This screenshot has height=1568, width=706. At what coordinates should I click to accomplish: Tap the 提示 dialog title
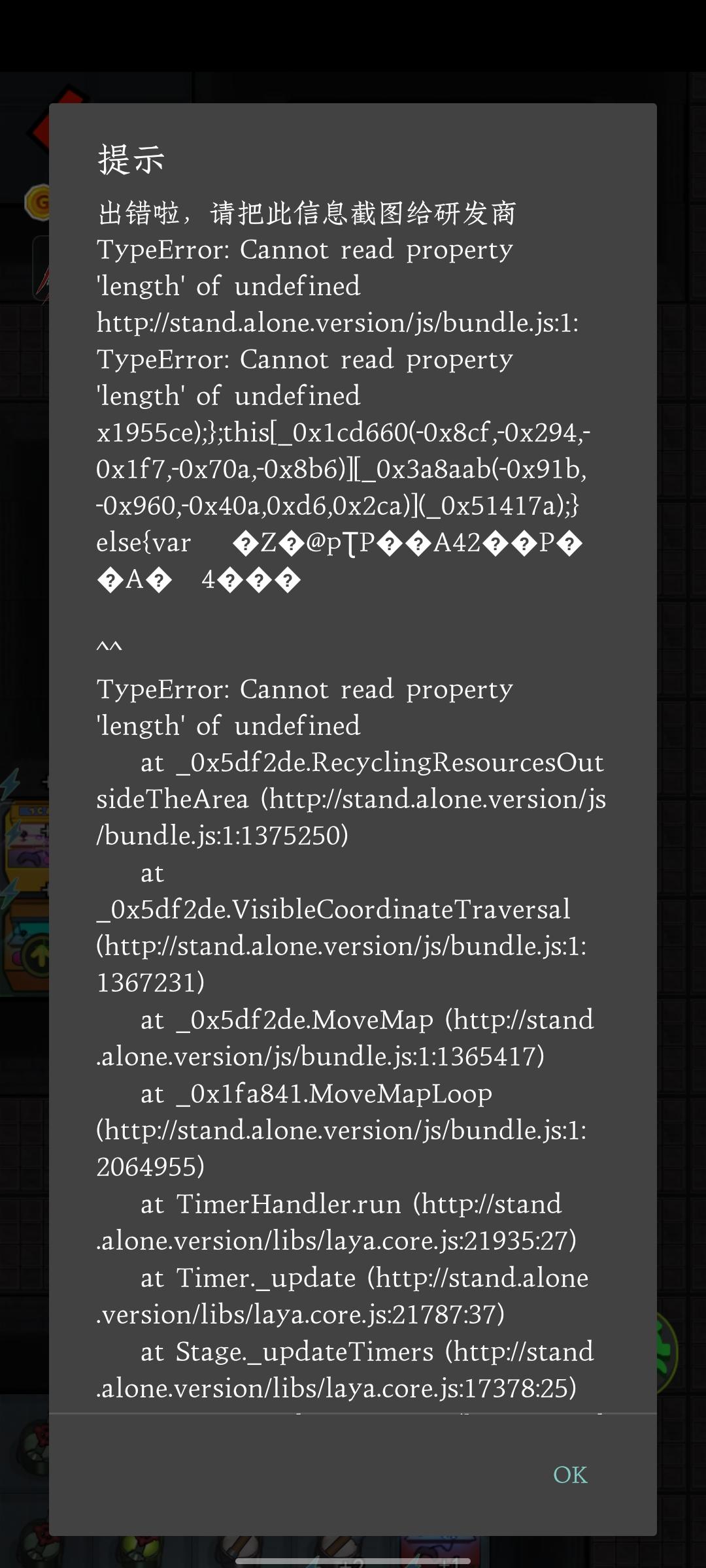tap(131, 159)
